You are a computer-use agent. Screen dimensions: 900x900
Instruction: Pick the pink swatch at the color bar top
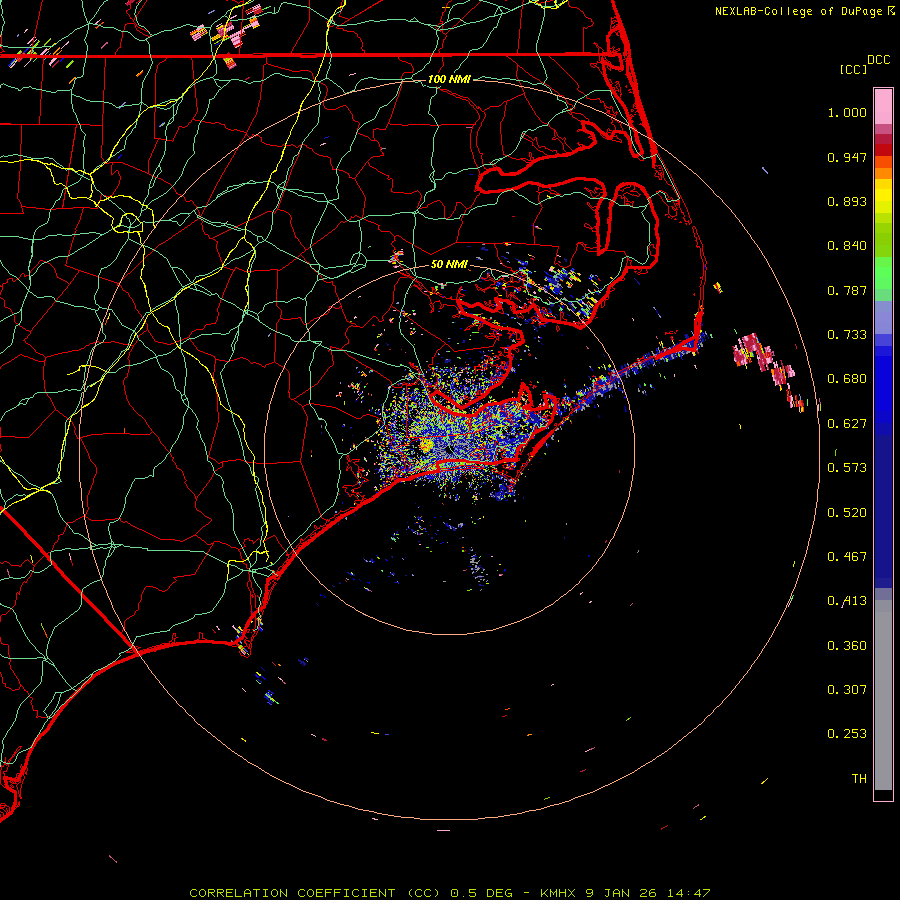coord(883,102)
